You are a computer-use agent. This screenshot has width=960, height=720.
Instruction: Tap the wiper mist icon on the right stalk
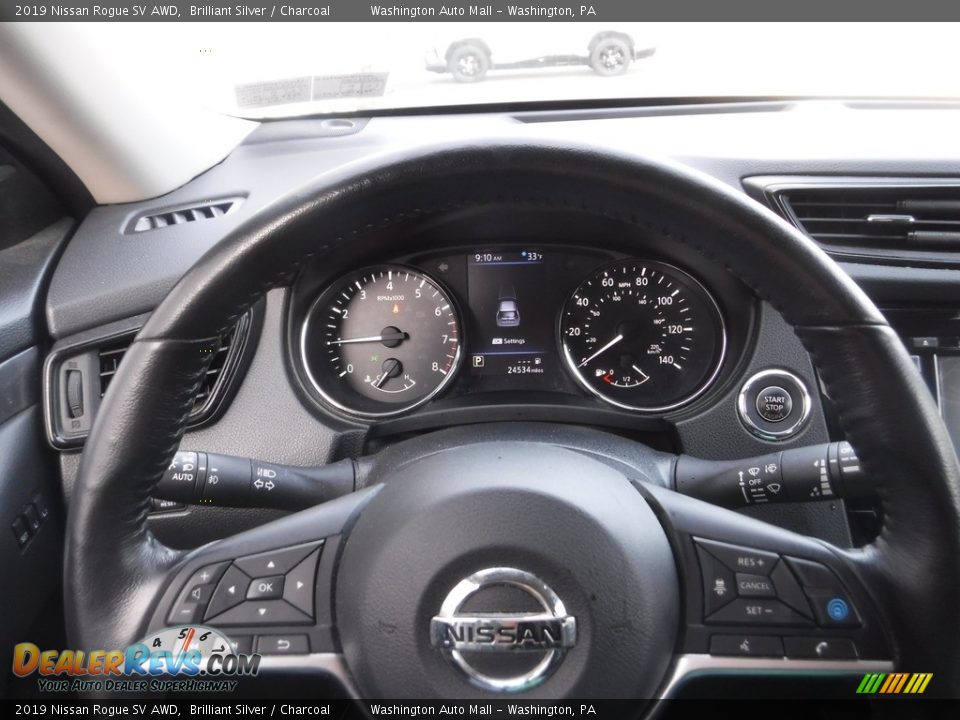pyautogui.click(x=754, y=471)
